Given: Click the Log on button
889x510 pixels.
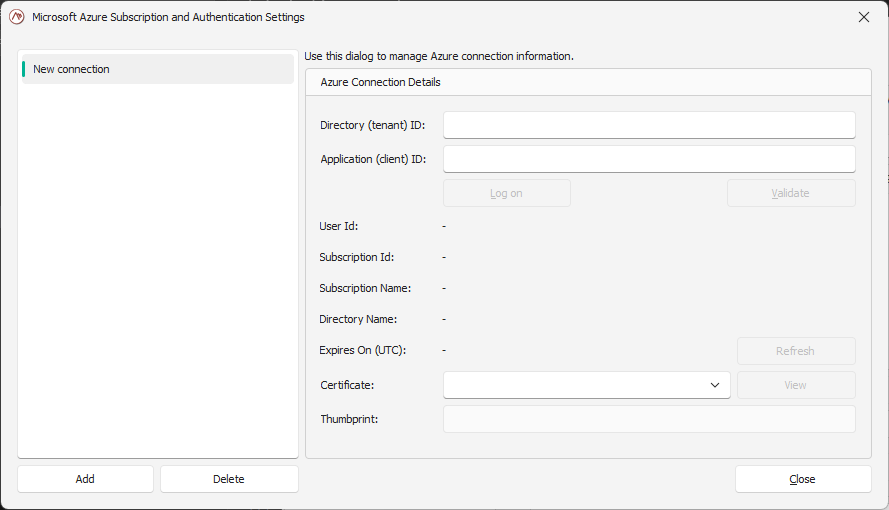Looking at the screenshot, I should (507, 193).
